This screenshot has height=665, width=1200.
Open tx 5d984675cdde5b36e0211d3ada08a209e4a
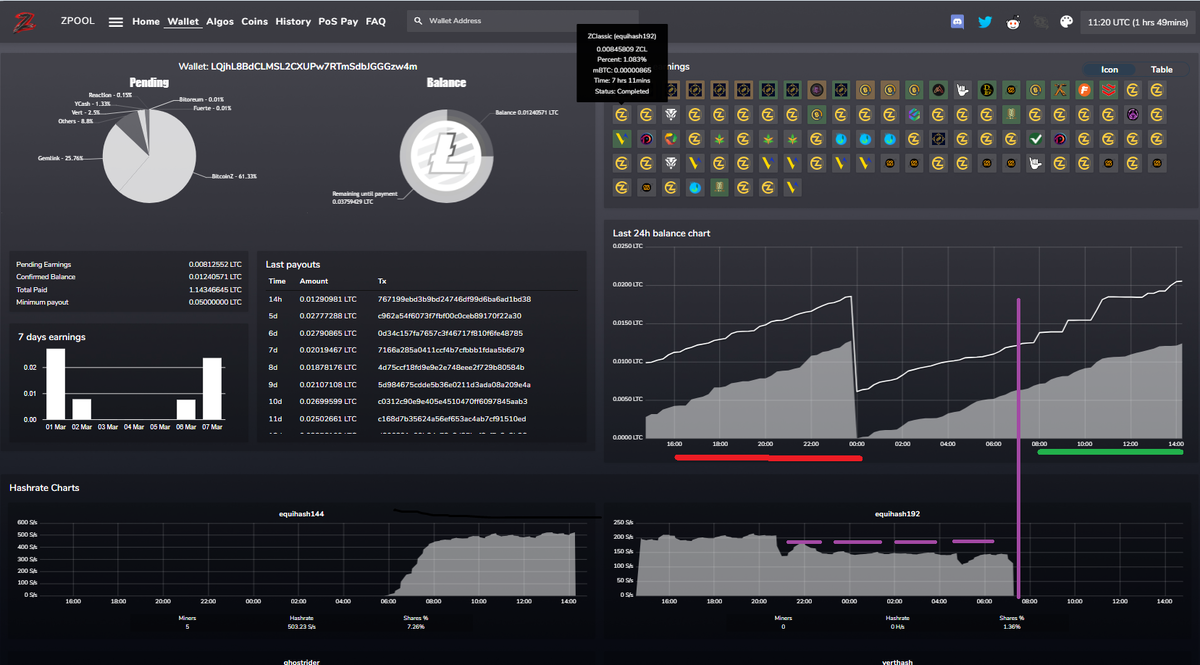pos(454,384)
